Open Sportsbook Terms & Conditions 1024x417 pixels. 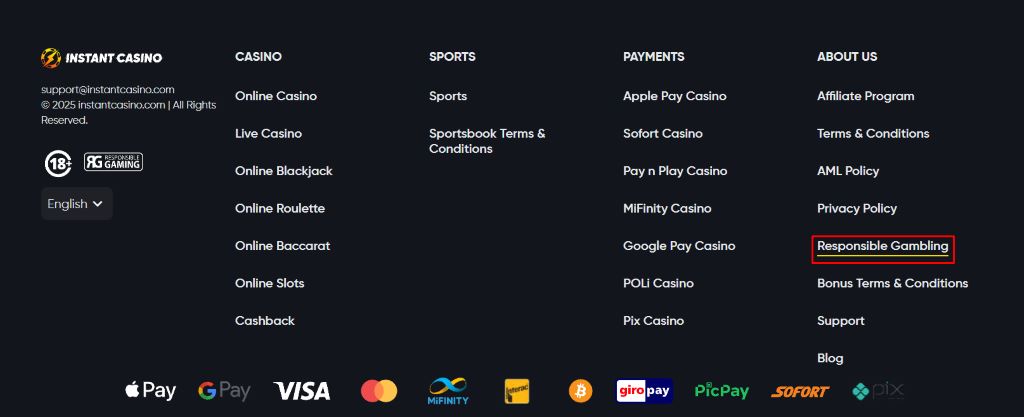[x=487, y=141]
